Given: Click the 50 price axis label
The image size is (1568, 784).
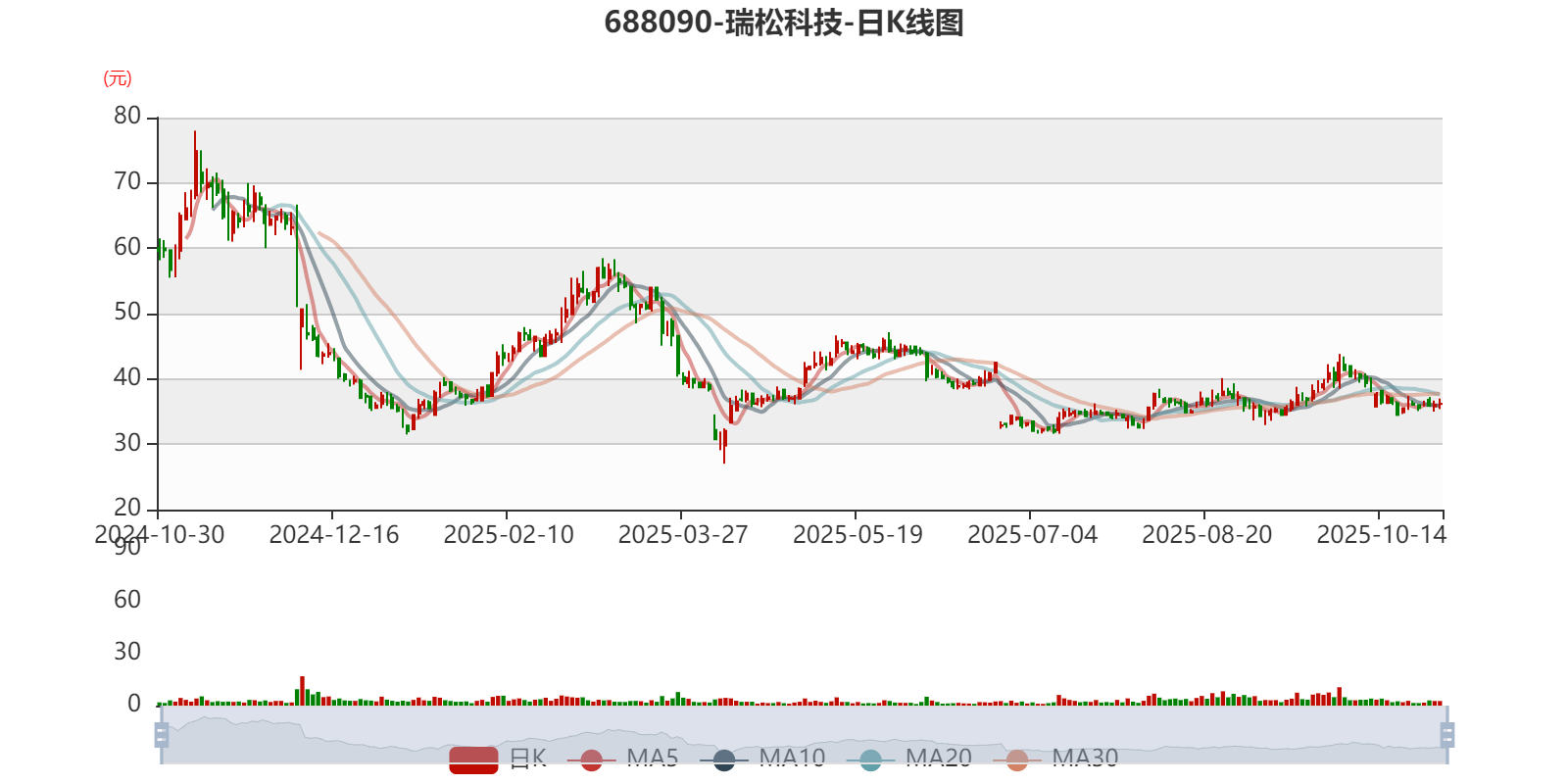Looking at the screenshot, I should [x=127, y=313].
